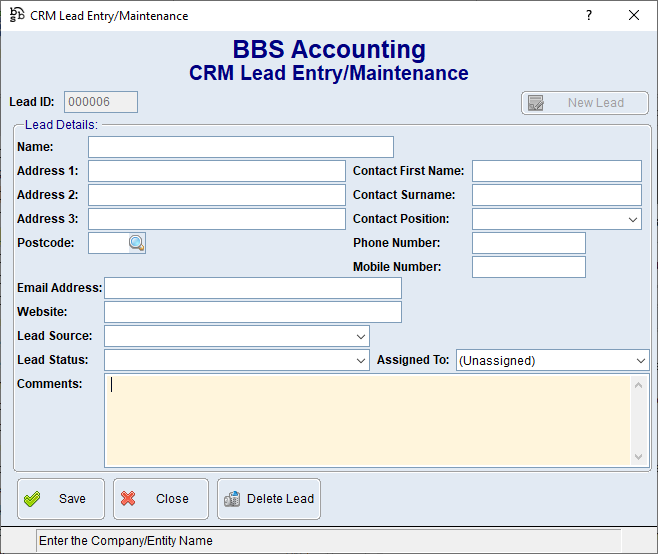Click the 'CRM Lead Entry/Maintenance' subheading

point(329,73)
